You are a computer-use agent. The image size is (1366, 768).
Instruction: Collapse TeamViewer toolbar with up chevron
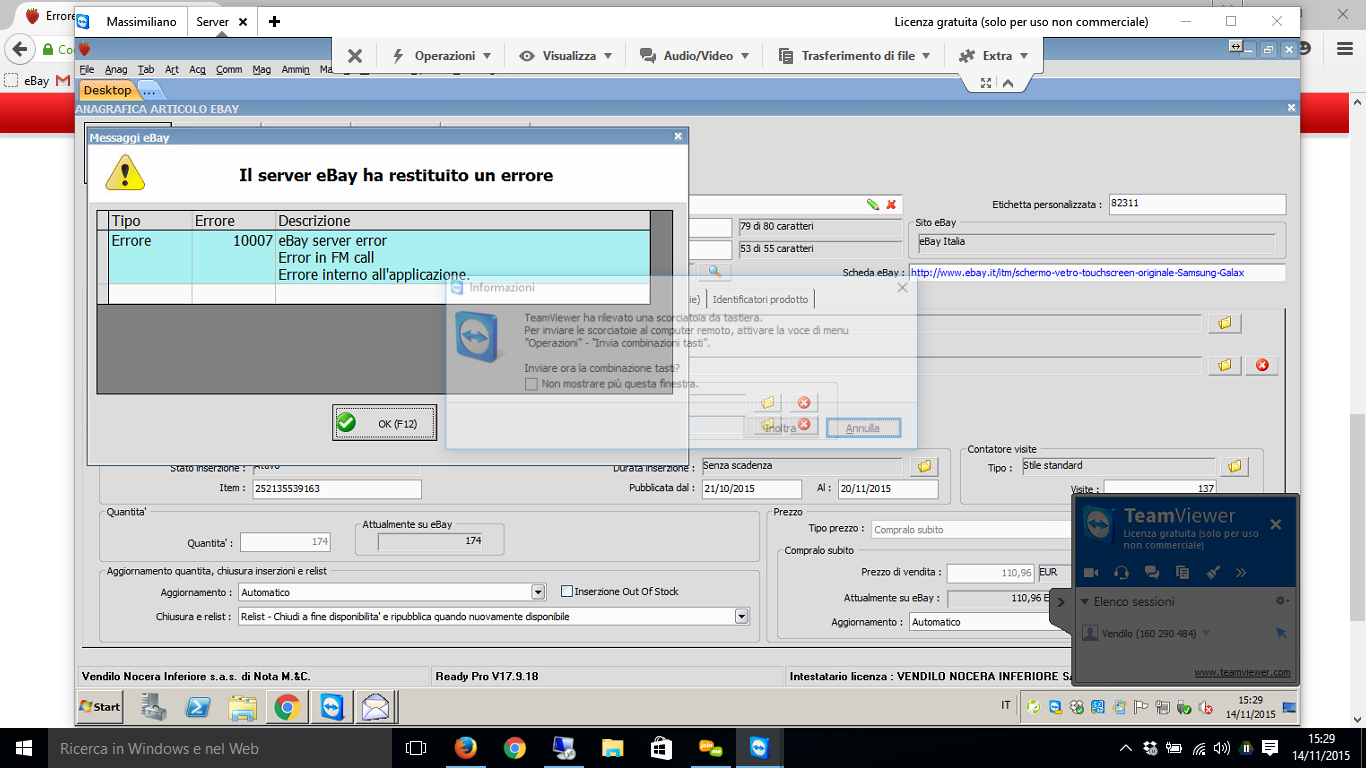(x=1008, y=84)
